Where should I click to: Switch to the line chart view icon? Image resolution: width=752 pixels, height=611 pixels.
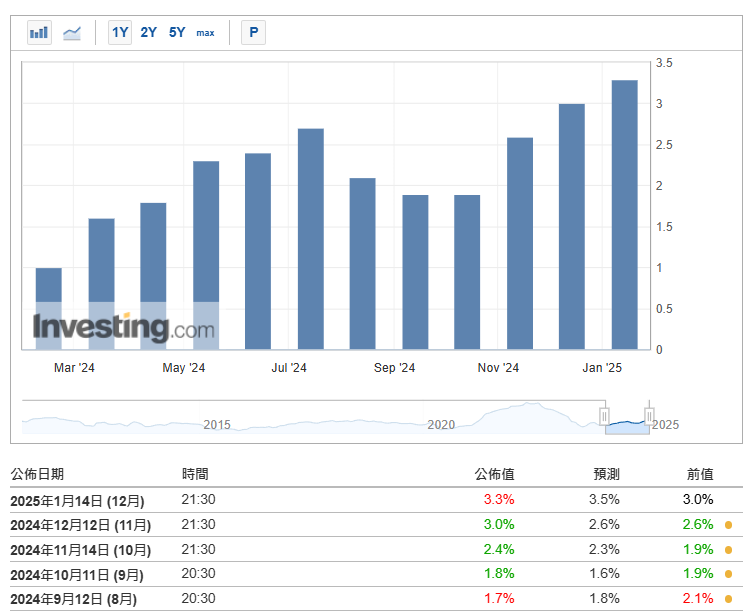(72, 33)
